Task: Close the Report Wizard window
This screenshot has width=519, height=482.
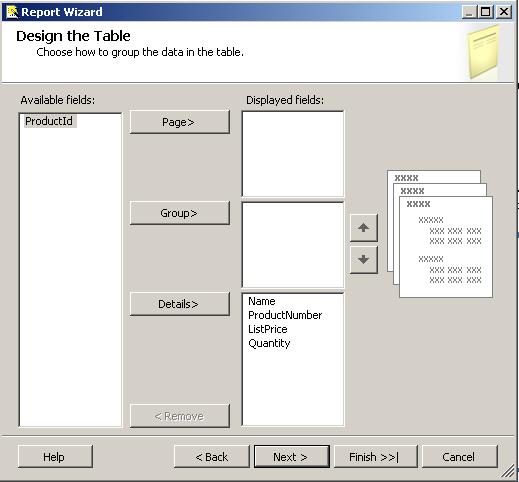Action: [504, 12]
